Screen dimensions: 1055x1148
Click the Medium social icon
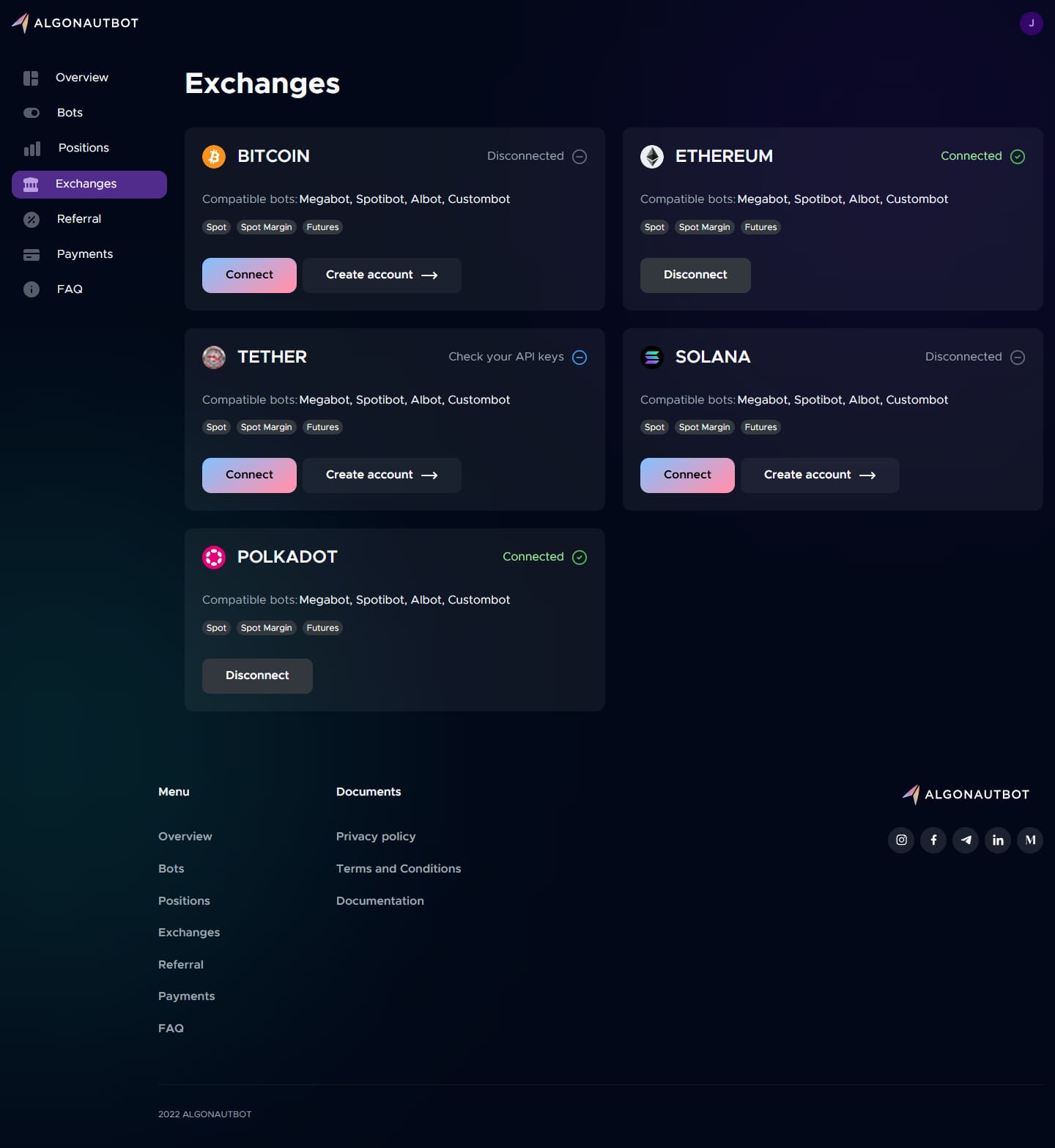click(1030, 840)
